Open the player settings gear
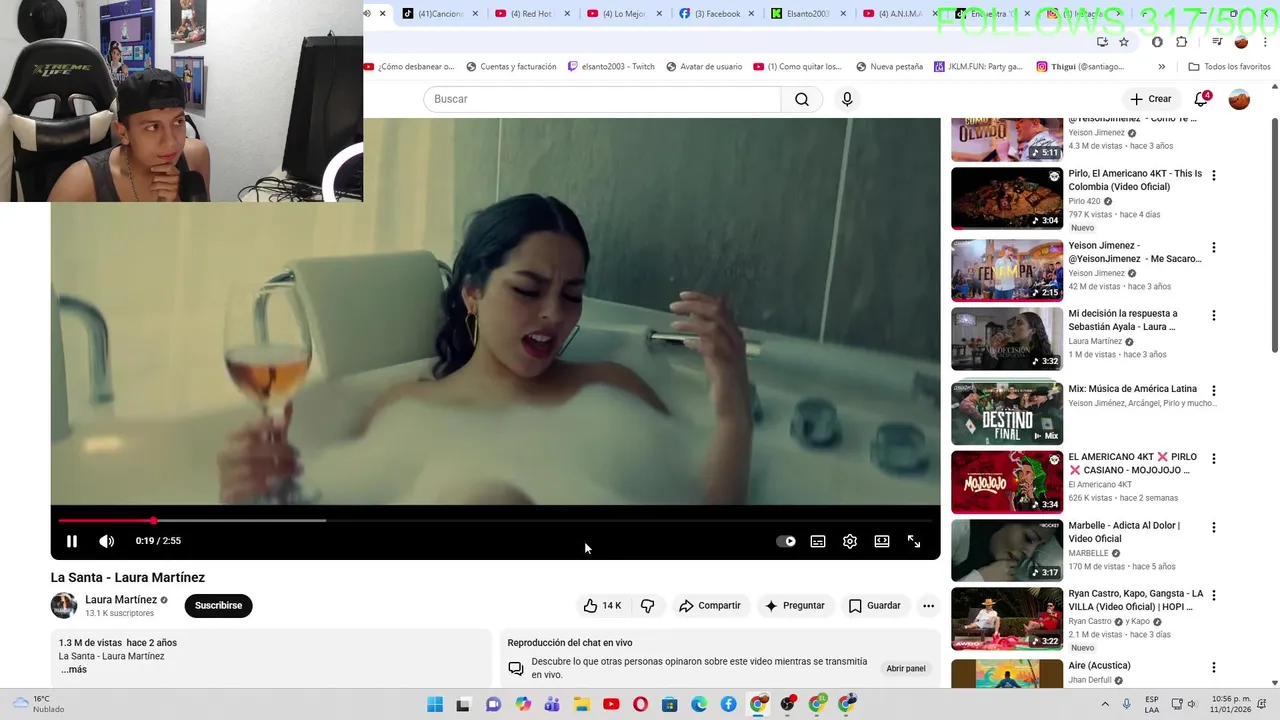1280x720 pixels. 850,541
